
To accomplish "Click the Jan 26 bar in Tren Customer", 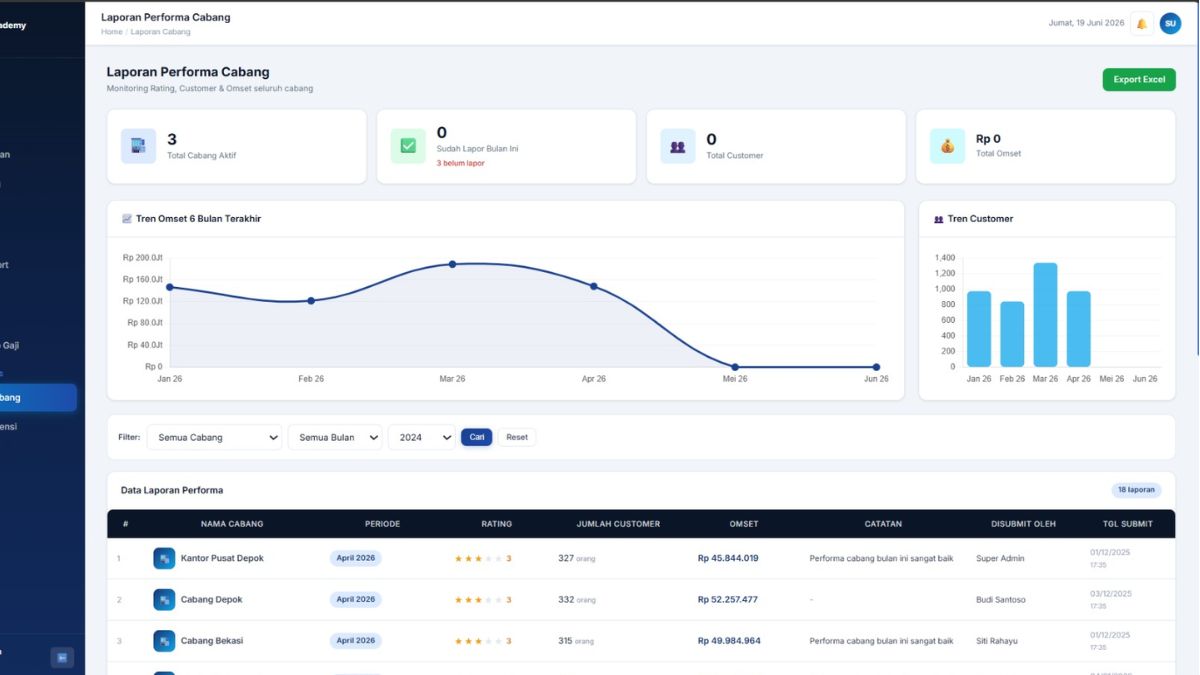I will point(979,329).
